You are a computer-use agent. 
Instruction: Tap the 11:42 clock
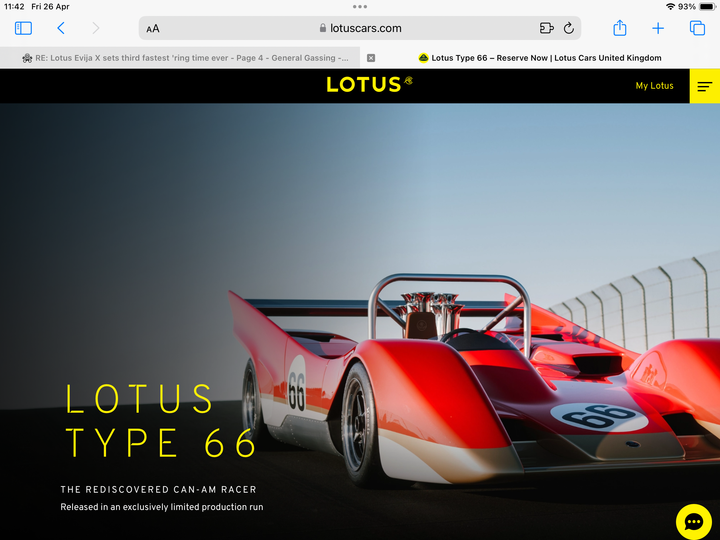click(x=14, y=6)
